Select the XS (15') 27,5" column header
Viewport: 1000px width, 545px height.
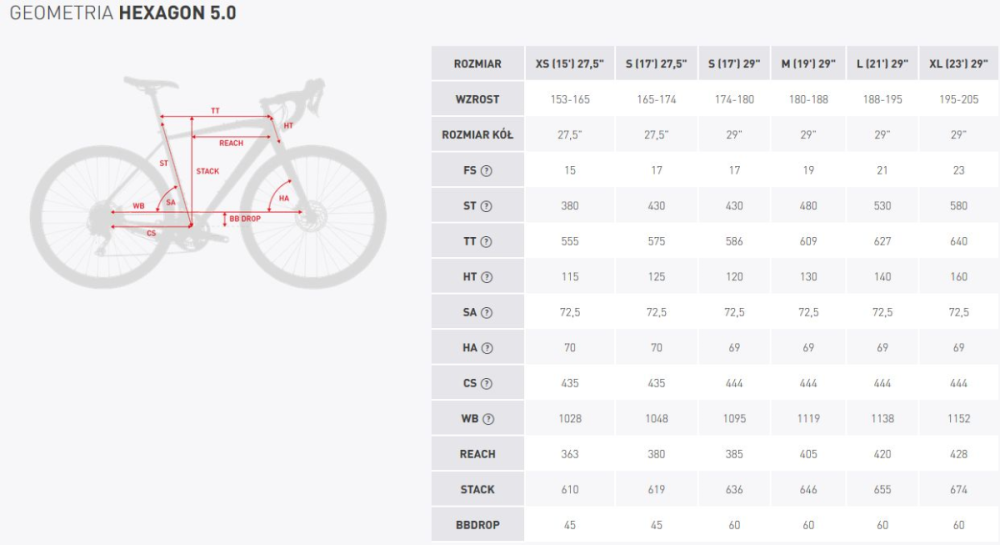click(569, 64)
